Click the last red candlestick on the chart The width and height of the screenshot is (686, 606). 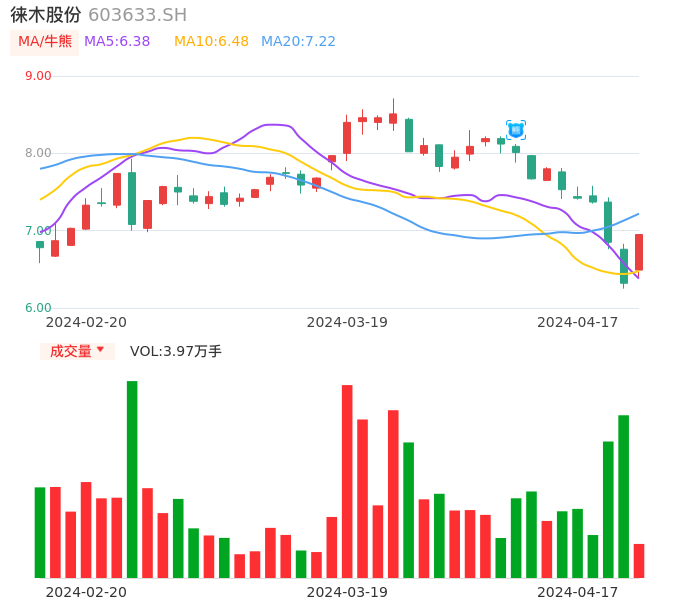coord(639,252)
